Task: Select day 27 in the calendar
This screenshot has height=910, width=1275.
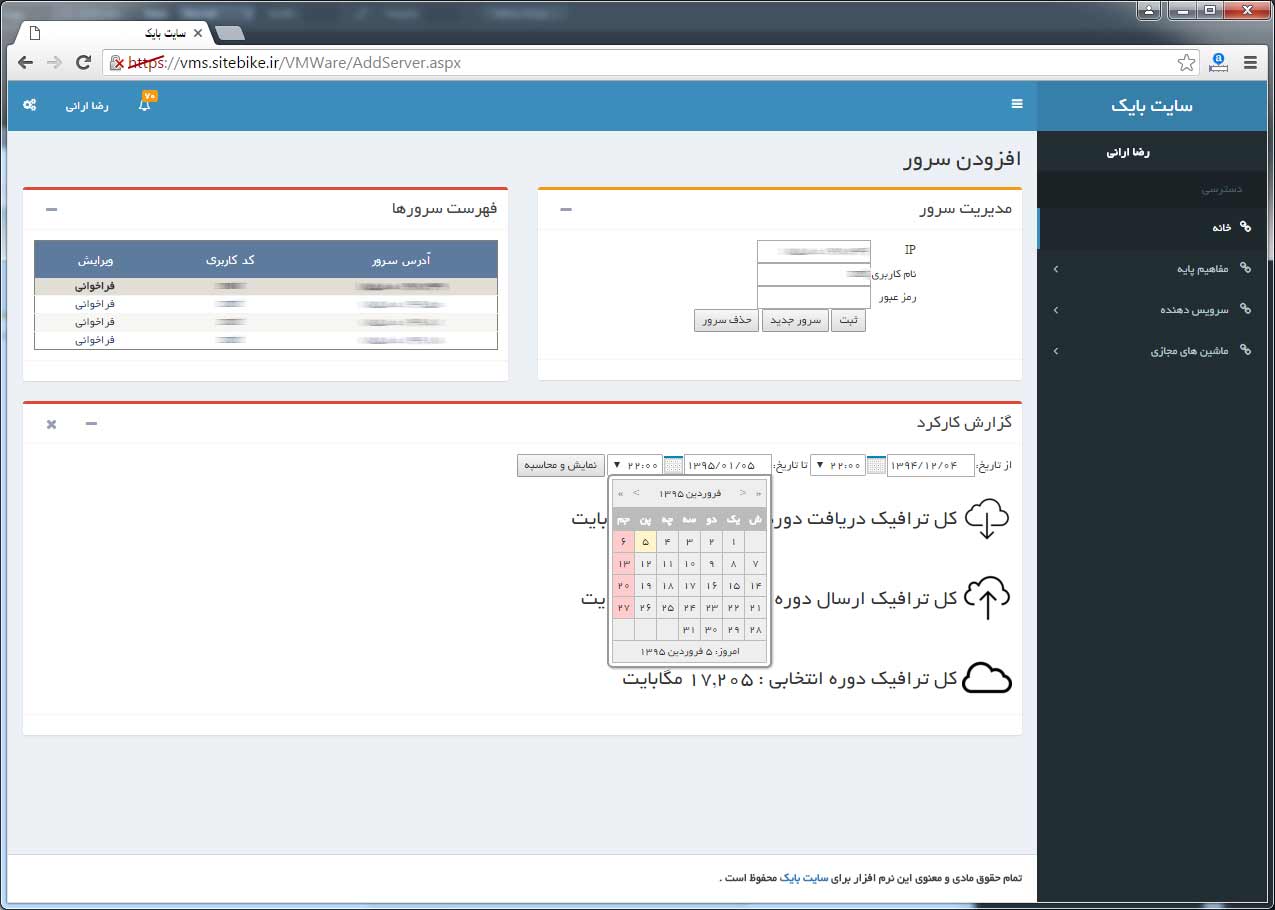Action: [x=624, y=608]
